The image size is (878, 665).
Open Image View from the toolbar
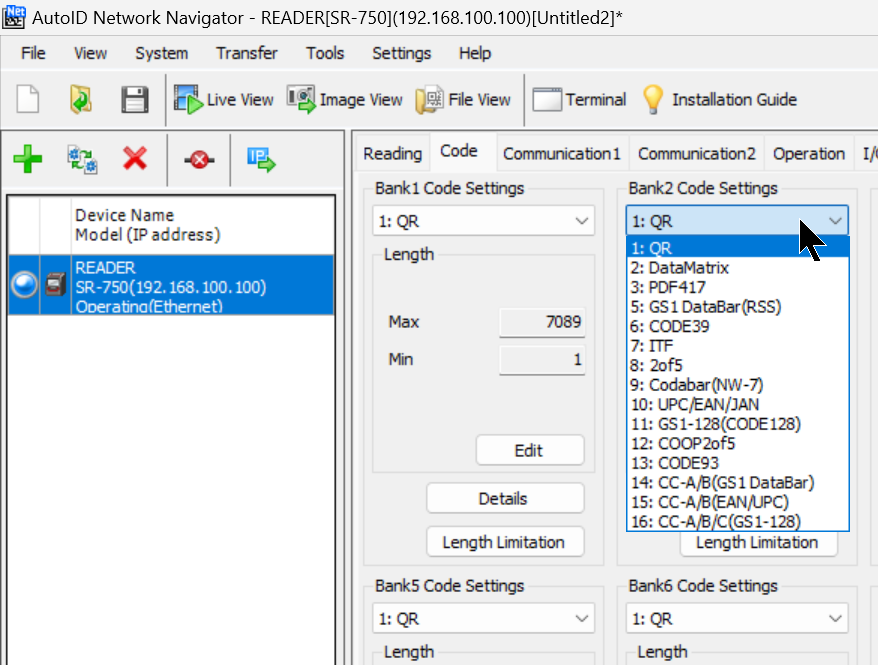click(345, 100)
